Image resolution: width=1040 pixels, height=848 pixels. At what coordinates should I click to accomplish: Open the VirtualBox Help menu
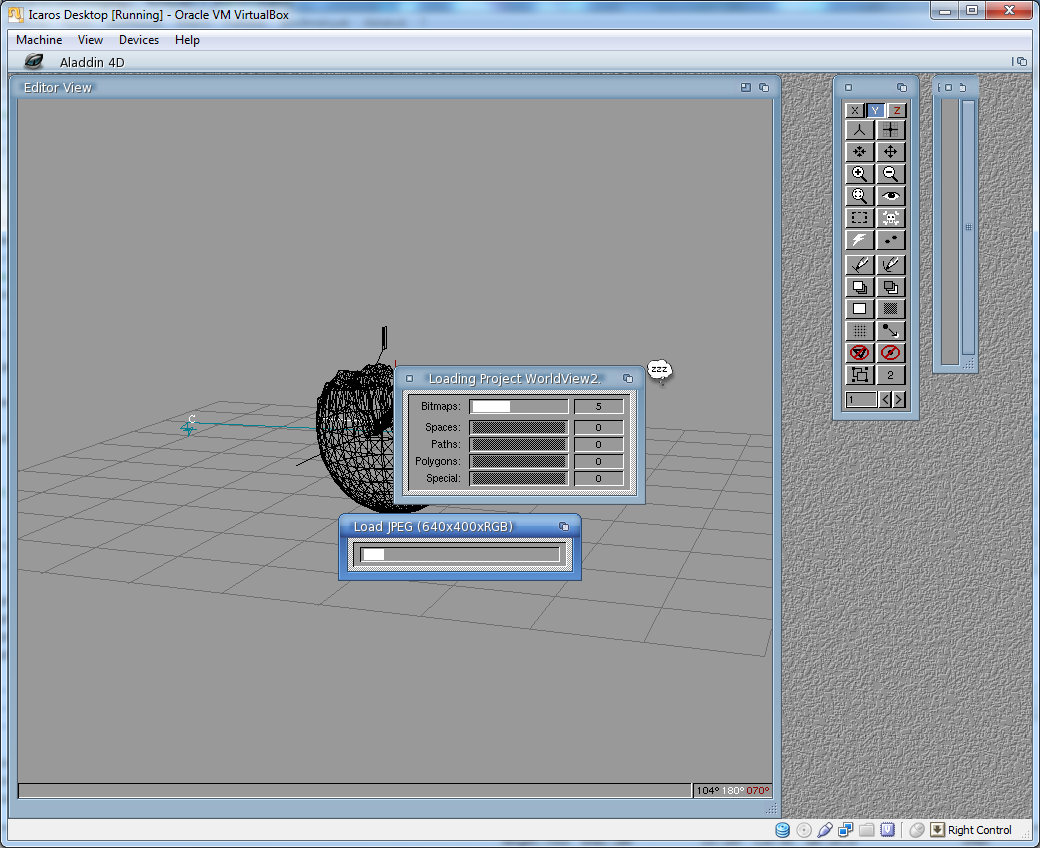click(x=187, y=40)
